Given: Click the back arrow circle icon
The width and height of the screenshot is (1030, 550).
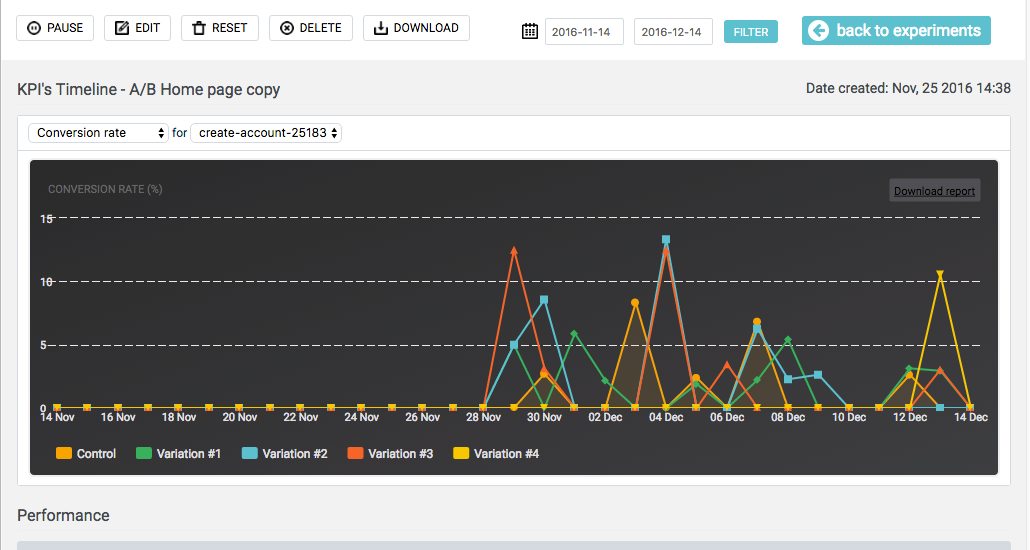Looking at the screenshot, I should click(818, 31).
